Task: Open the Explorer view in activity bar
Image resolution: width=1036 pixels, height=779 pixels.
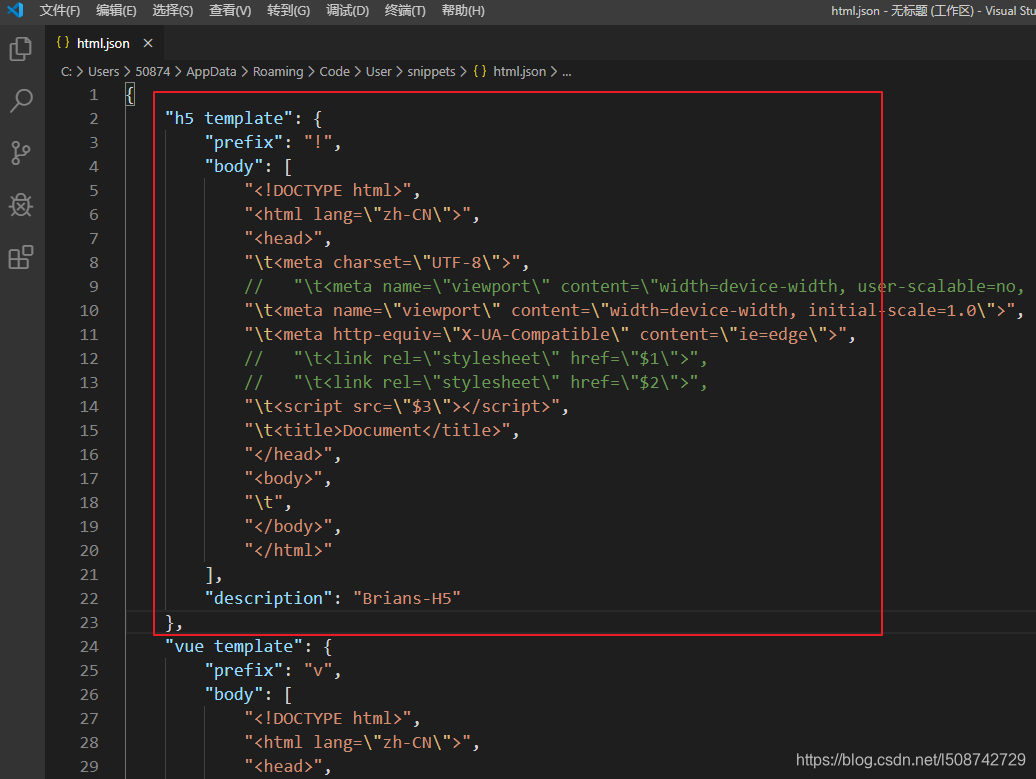Action: coord(20,49)
